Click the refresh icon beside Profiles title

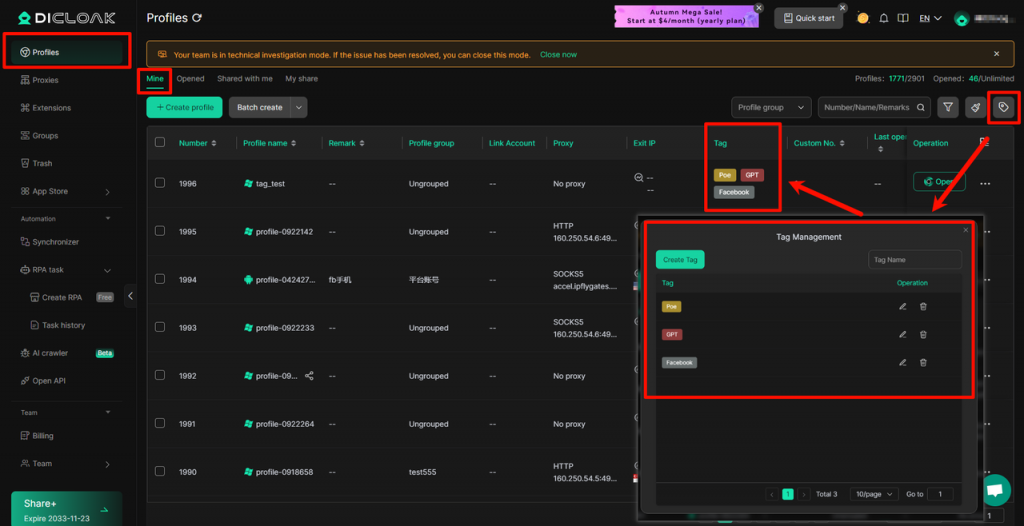197,18
